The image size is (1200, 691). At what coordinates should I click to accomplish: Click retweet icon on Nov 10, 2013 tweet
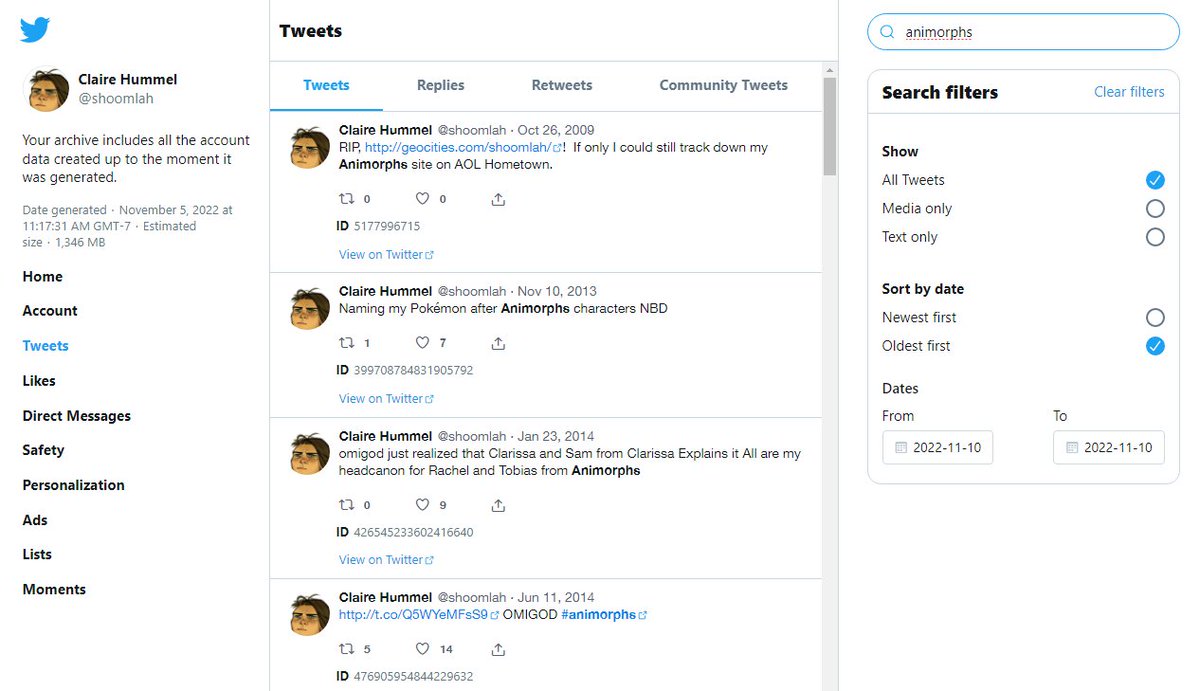(347, 343)
